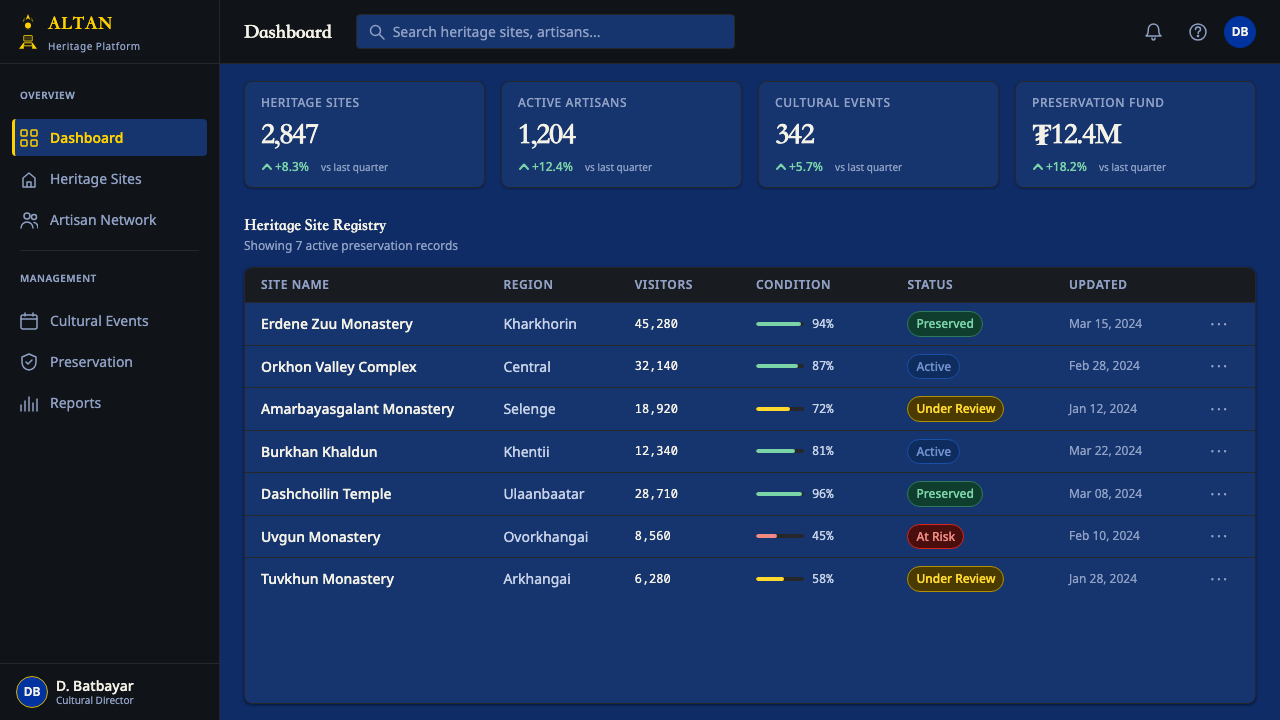Open the DB avatar in top bar

coord(1240,32)
